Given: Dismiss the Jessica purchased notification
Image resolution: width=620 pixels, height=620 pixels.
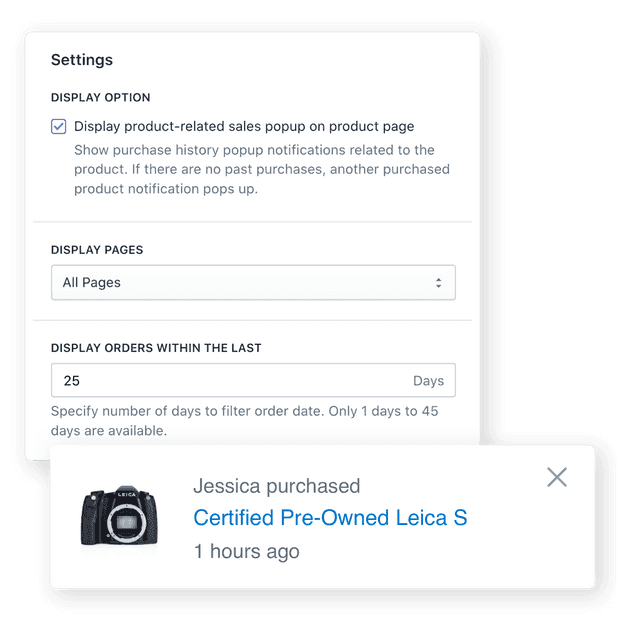Looking at the screenshot, I should [557, 477].
